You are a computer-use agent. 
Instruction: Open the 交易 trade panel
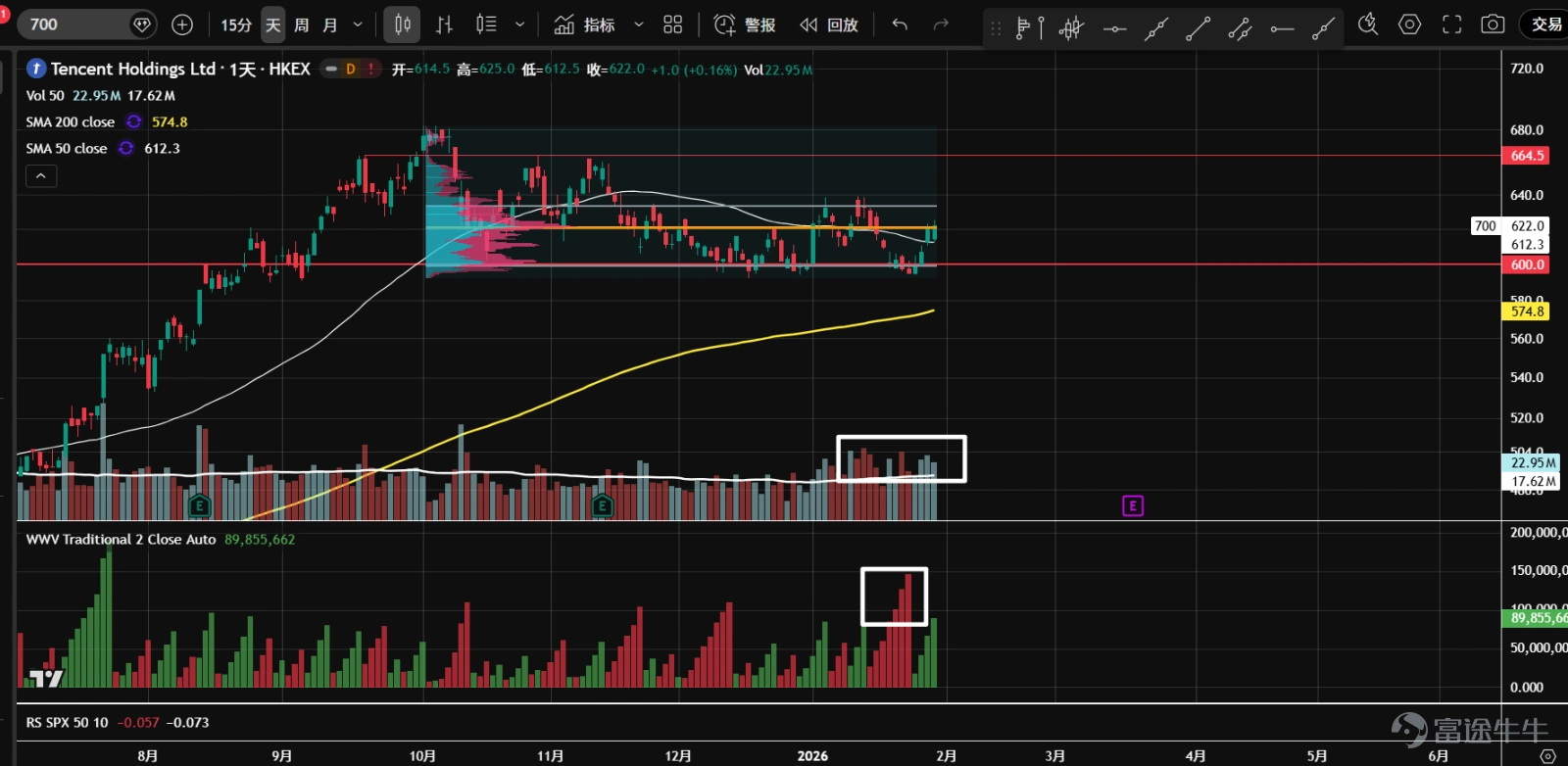[1546, 24]
